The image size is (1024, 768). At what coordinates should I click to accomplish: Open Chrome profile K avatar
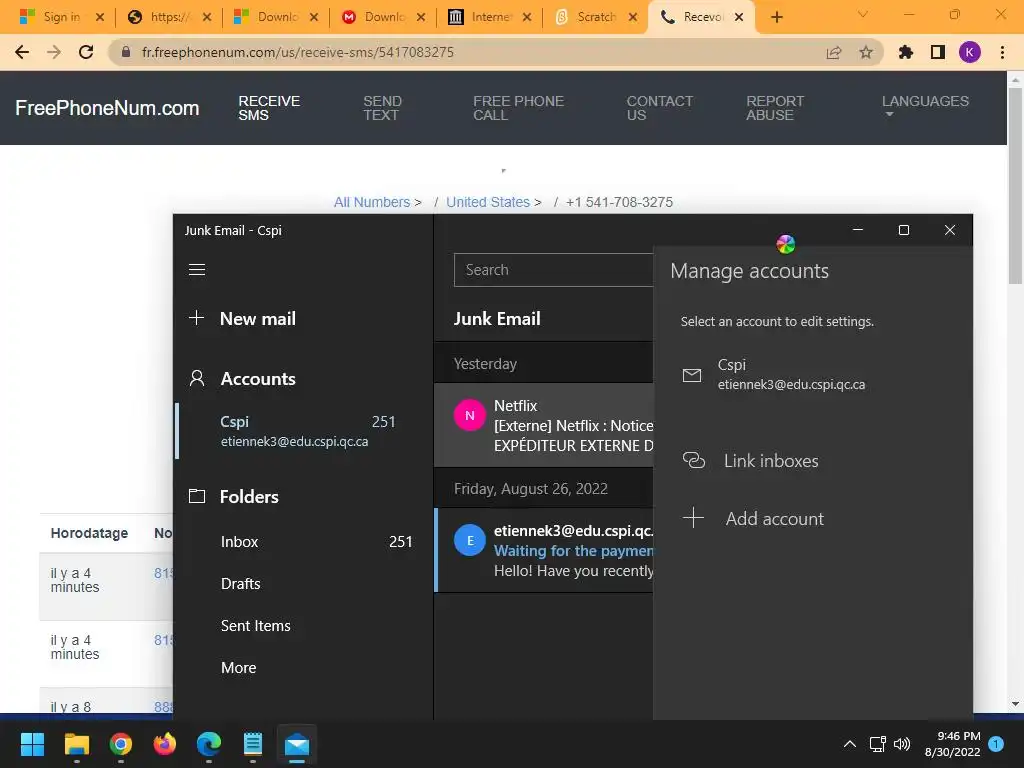(x=970, y=52)
